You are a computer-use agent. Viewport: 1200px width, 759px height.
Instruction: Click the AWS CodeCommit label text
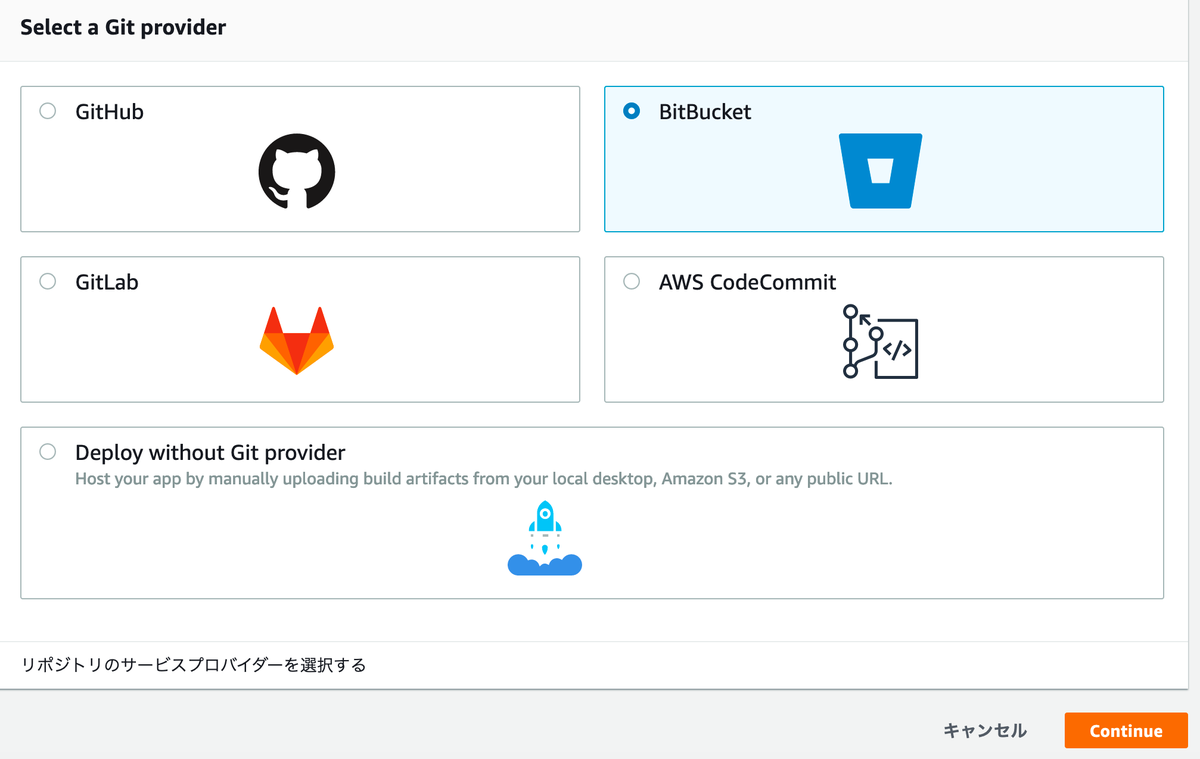748,282
